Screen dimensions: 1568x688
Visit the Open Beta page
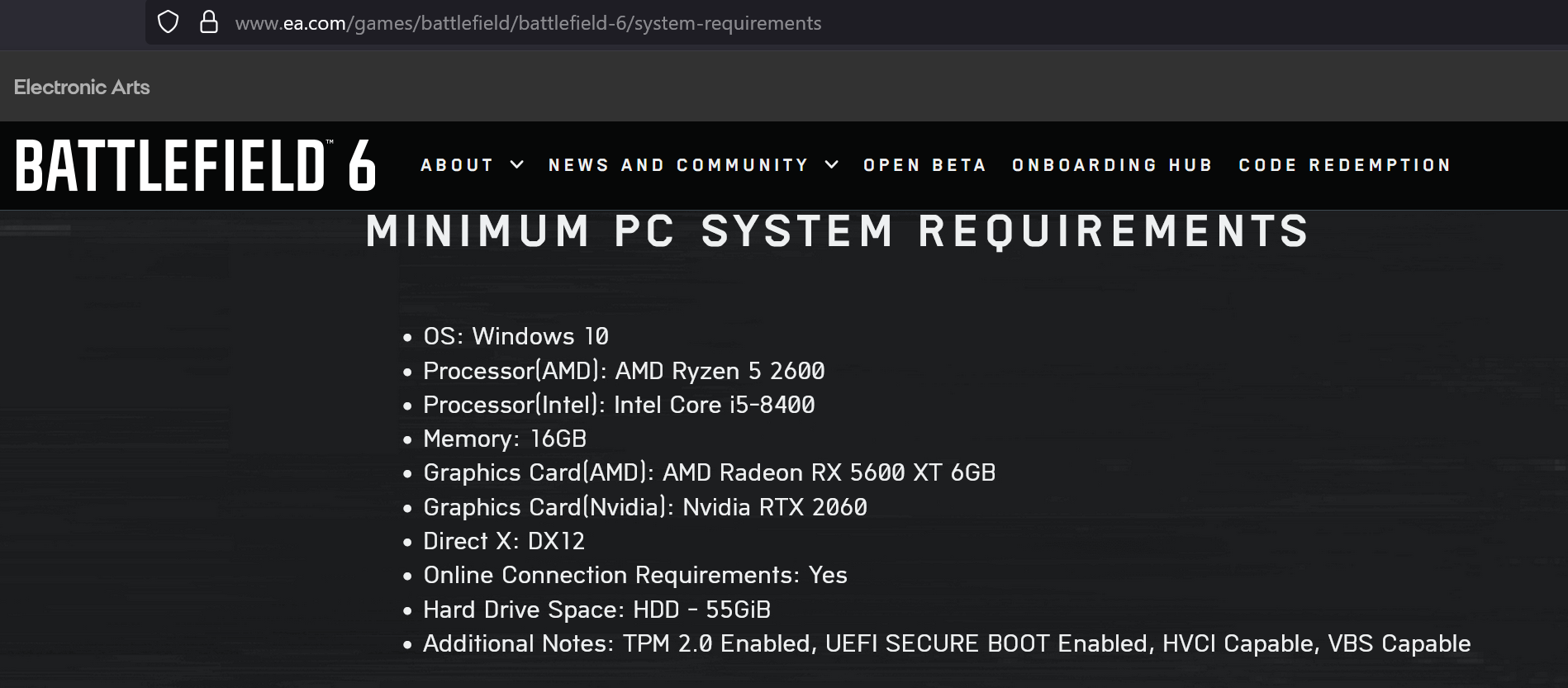pyautogui.click(x=924, y=165)
